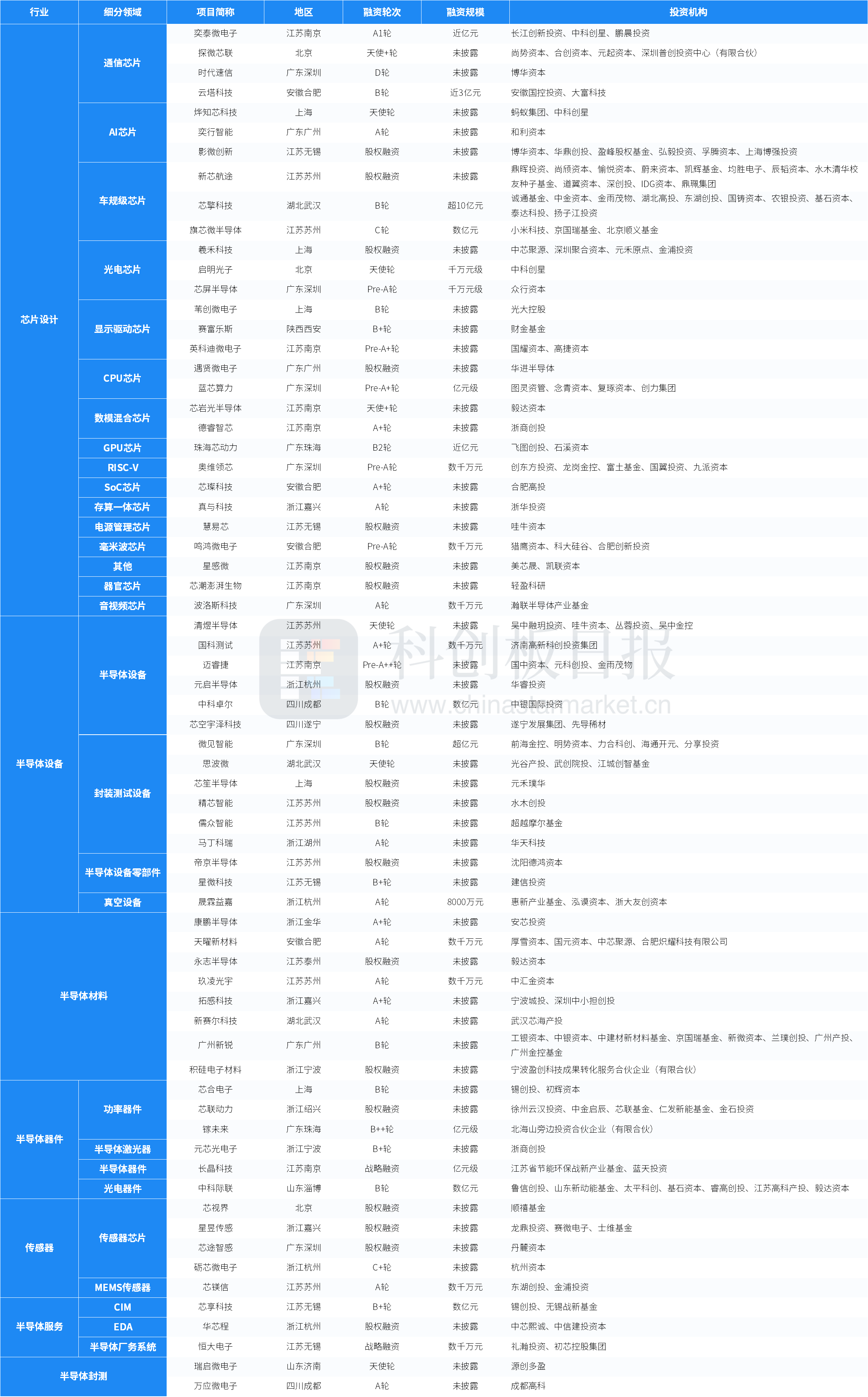
Task: Click the 行业 column header
Action: click(39, 12)
